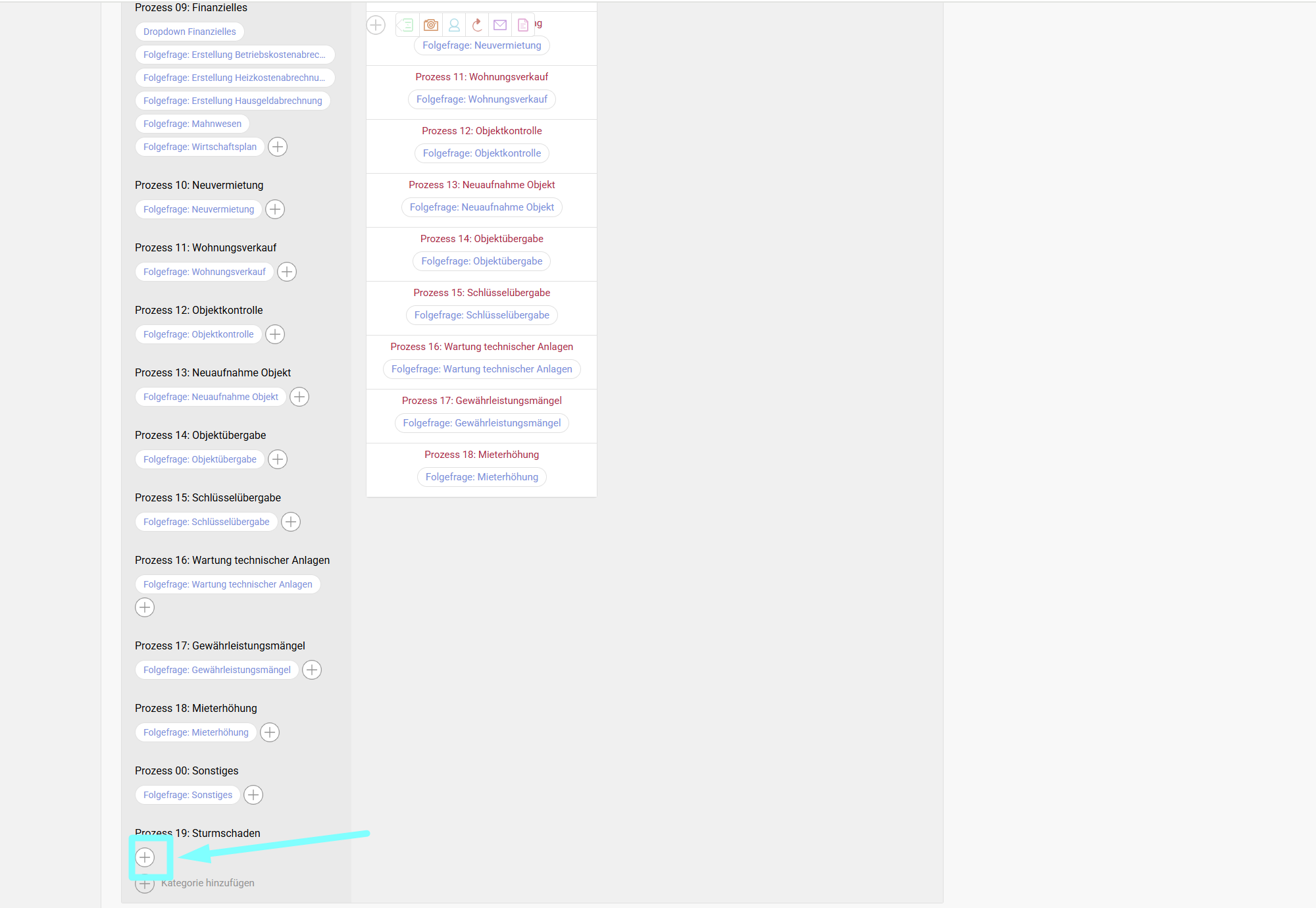1316x908 pixels.
Task: Click Kategorie hinzufügen
Action: point(207,883)
